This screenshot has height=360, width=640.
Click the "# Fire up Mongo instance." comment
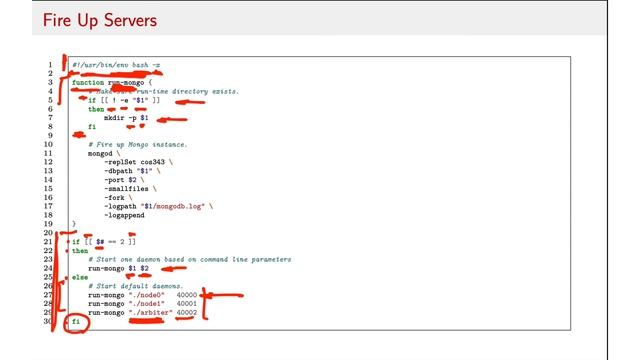(138, 144)
